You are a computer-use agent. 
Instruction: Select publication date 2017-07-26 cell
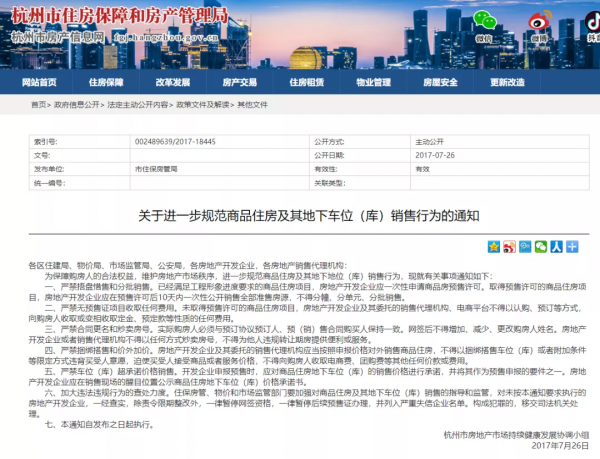500,156
